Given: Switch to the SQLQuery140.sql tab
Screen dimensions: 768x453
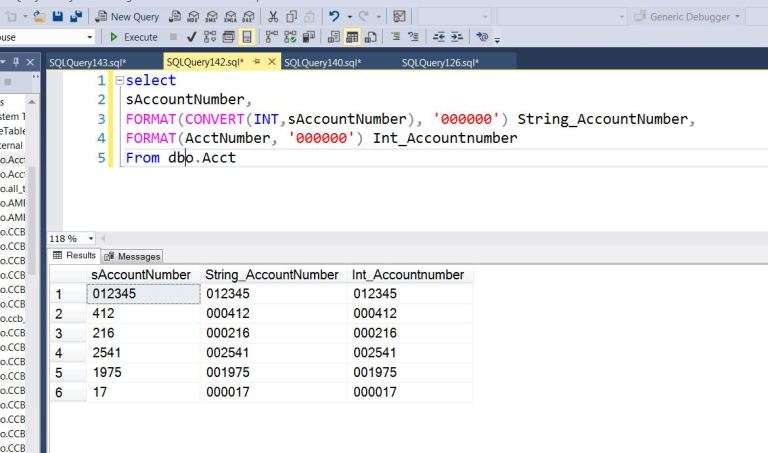Looking at the screenshot, I should coord(322,62).
